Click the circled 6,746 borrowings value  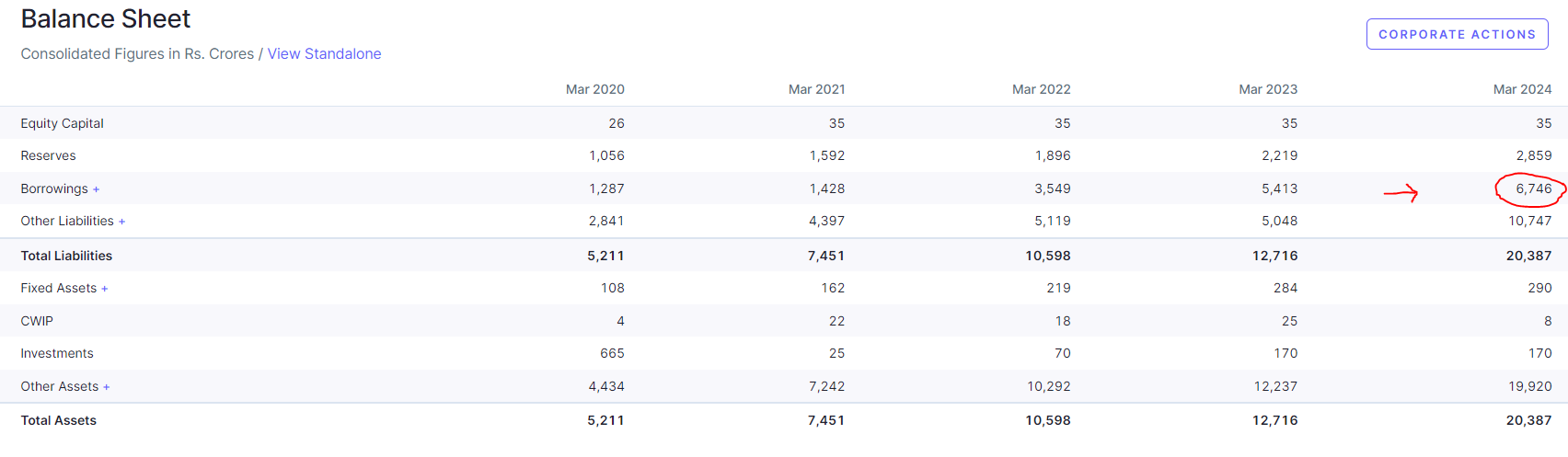[1533, 189]
